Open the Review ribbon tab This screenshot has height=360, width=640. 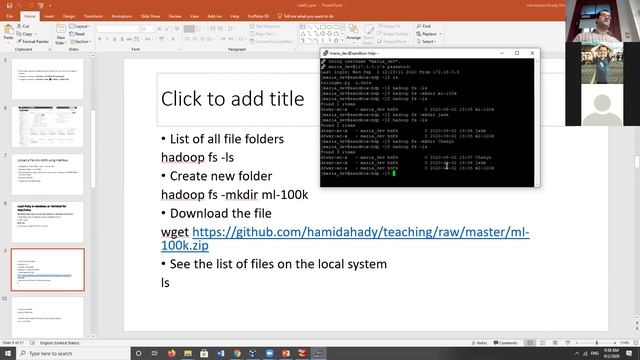[x=175, y=16]
